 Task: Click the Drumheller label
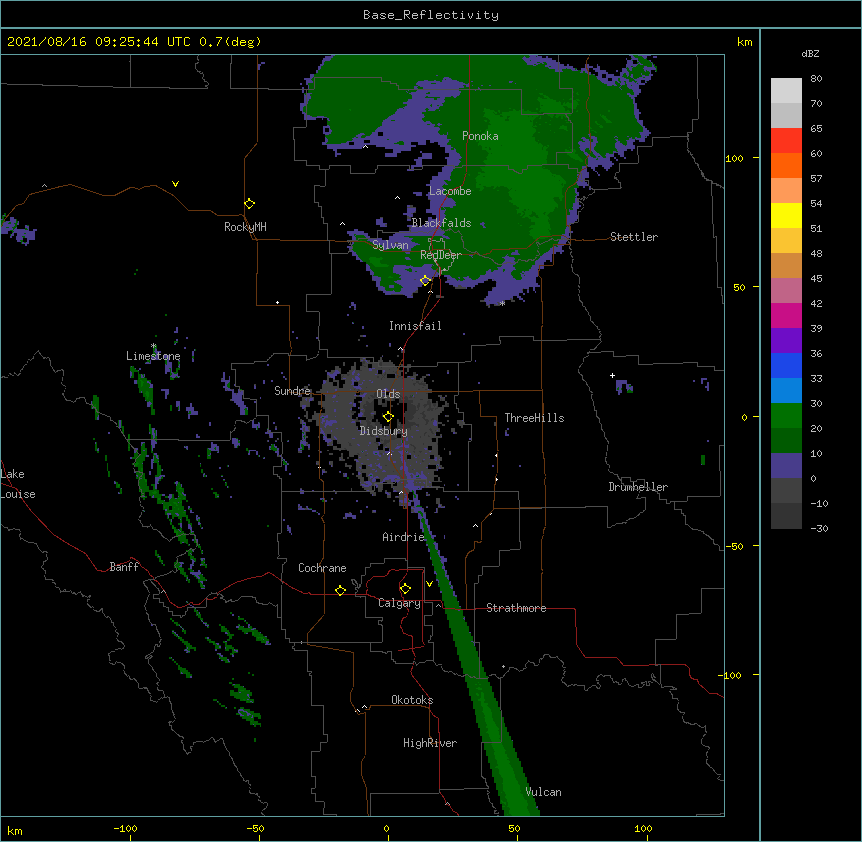638,487
